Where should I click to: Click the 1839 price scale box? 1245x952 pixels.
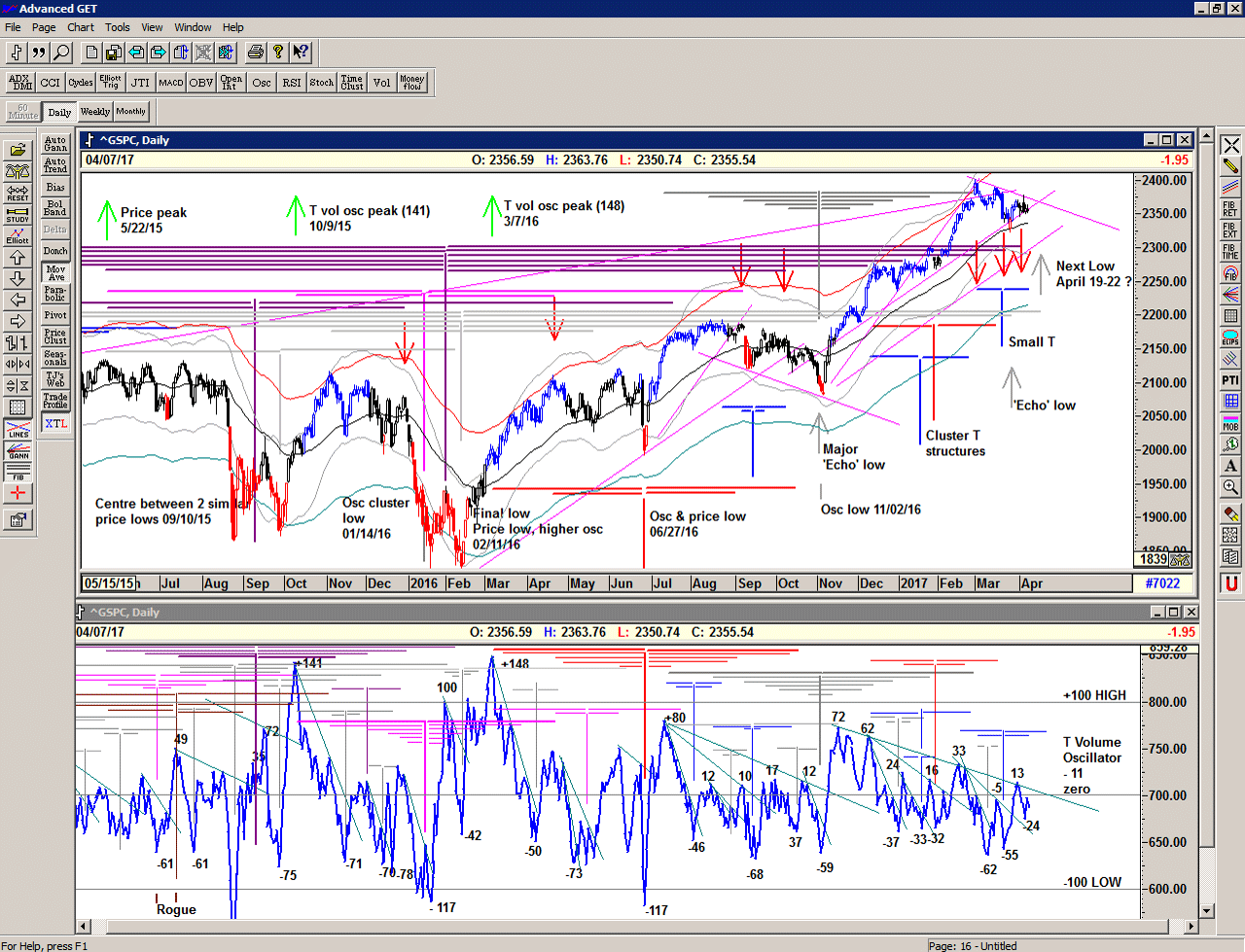1154,559
